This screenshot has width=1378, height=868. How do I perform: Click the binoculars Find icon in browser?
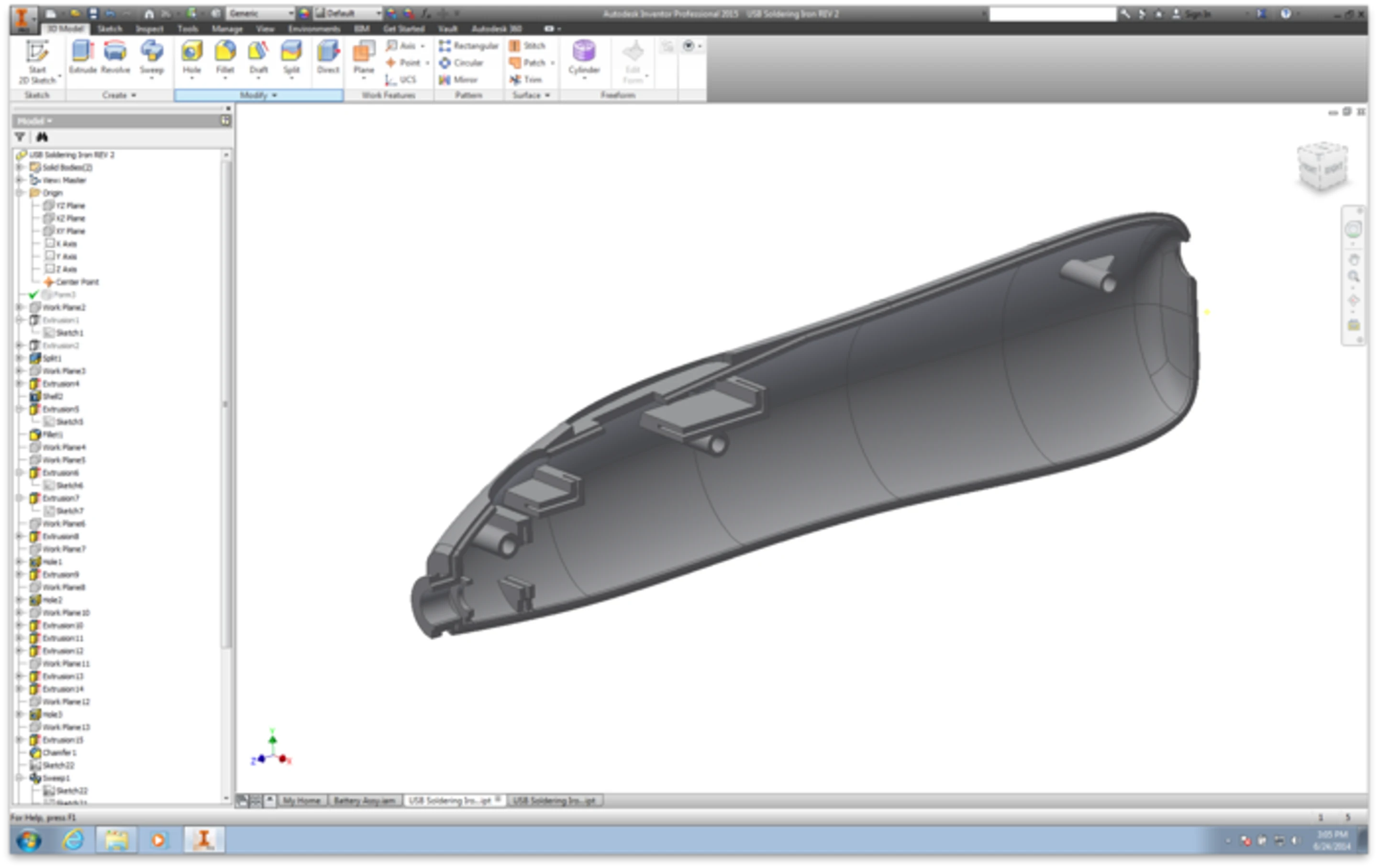42,136
